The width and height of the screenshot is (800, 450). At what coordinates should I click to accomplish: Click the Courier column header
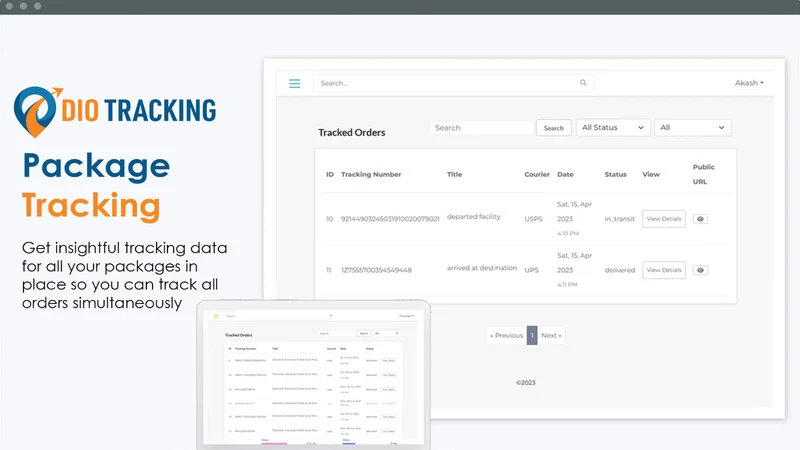coord(537,174)
